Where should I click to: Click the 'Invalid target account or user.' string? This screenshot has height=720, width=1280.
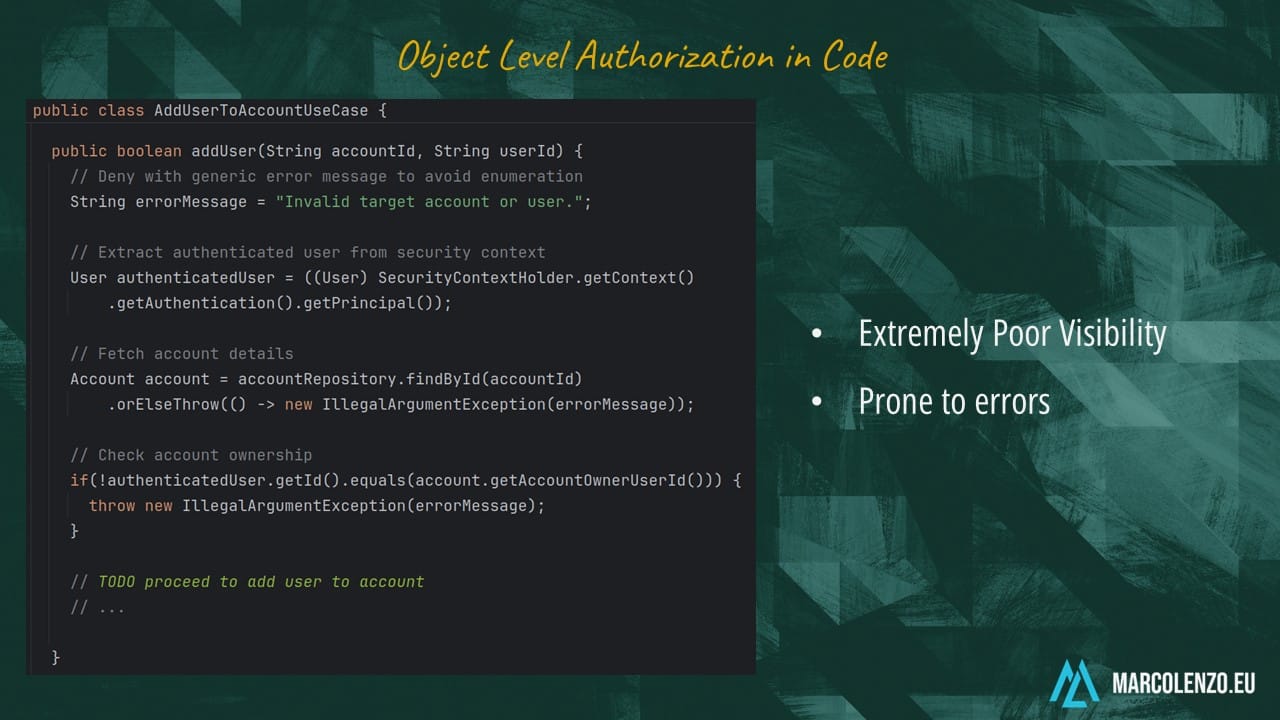(x=434, y=202)
